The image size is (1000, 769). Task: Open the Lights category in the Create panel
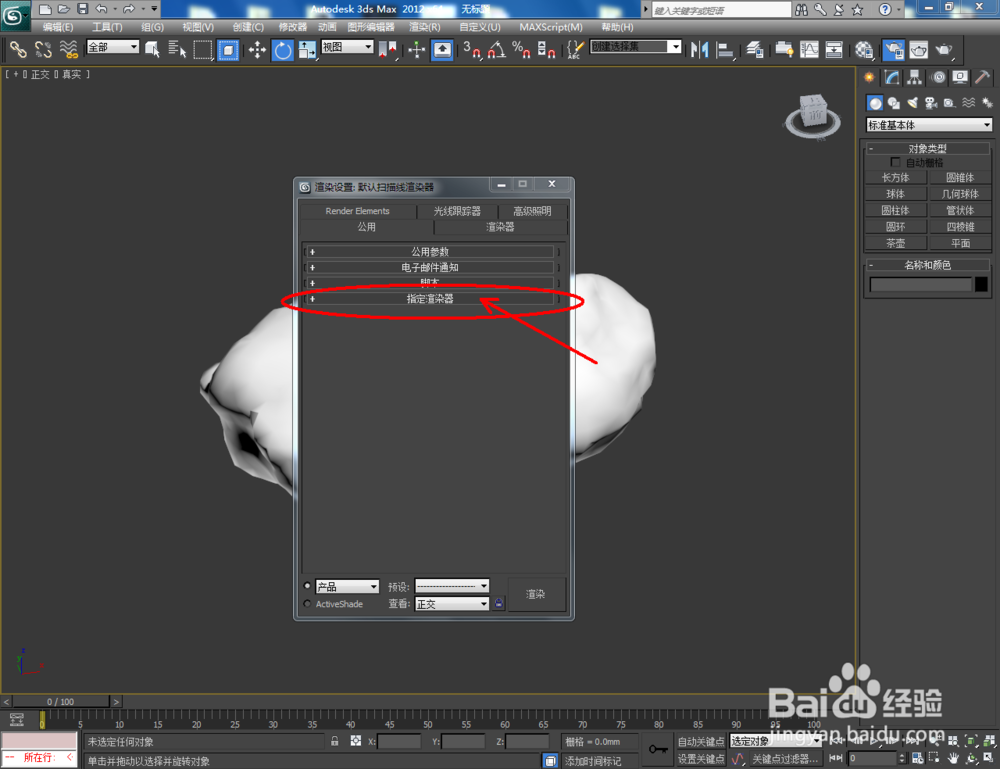coord(913,102)
